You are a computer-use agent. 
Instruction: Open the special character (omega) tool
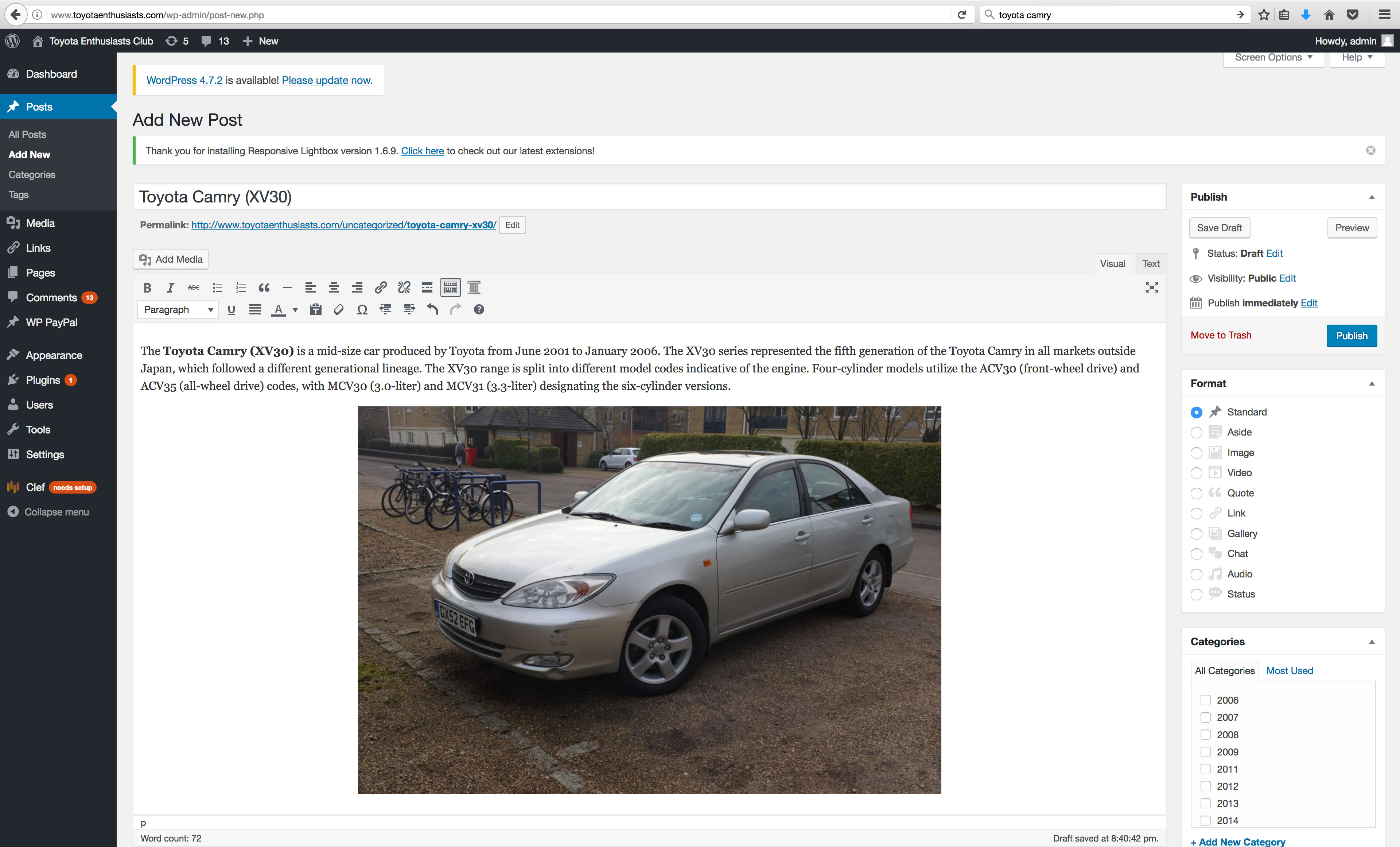pyautogui.click(x=362, y=310)
